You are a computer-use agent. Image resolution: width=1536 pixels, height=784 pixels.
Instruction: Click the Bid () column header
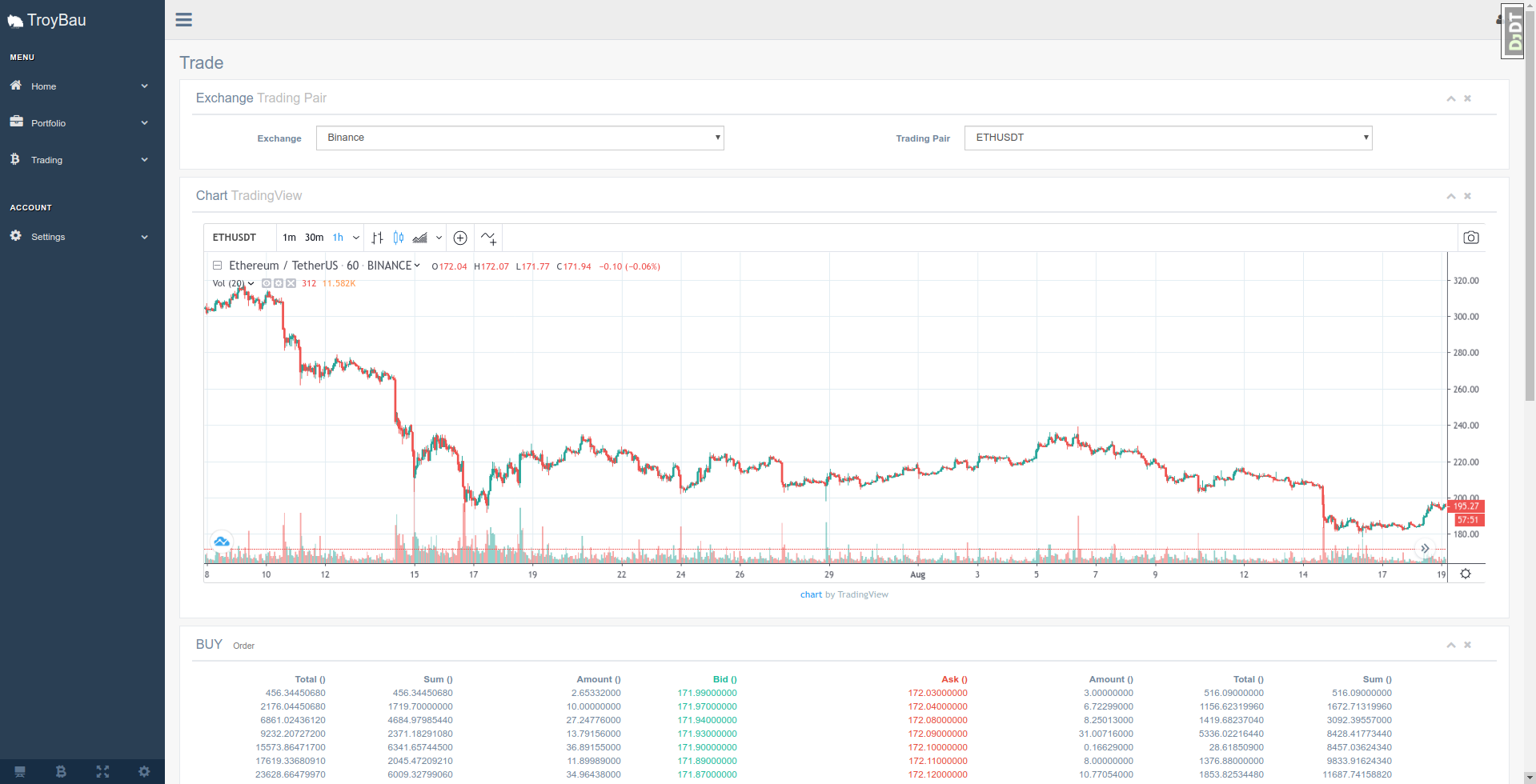coord(724,680)
